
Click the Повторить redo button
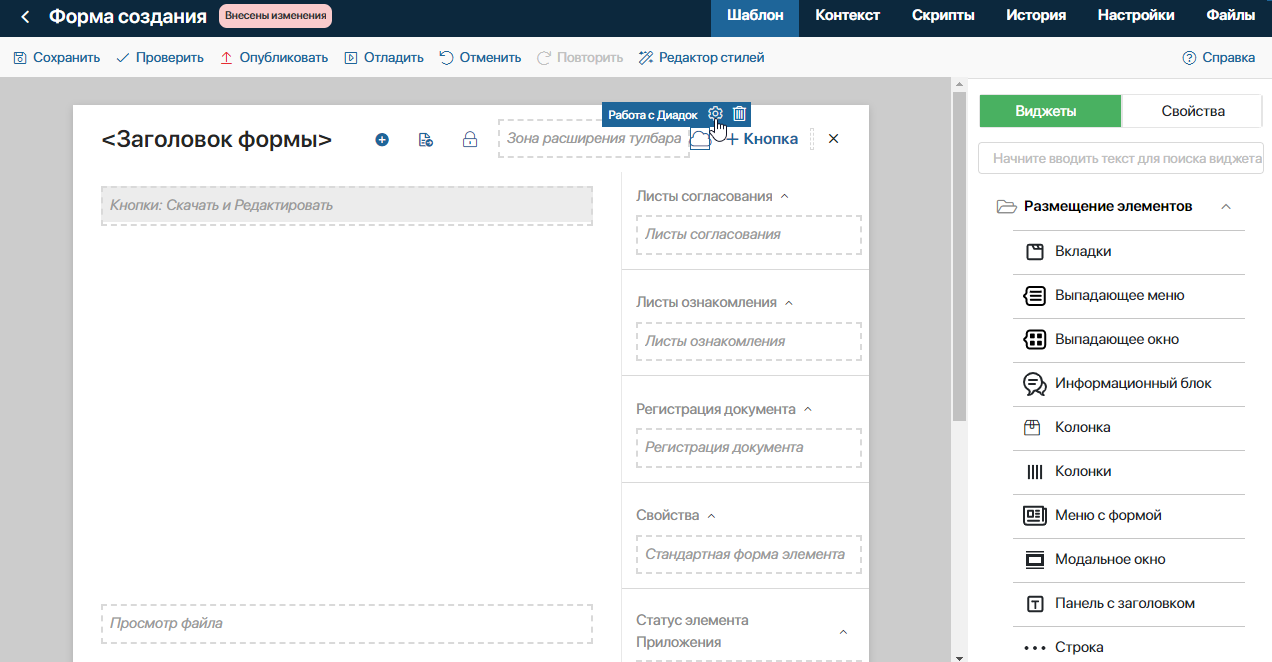click(580, 58)
